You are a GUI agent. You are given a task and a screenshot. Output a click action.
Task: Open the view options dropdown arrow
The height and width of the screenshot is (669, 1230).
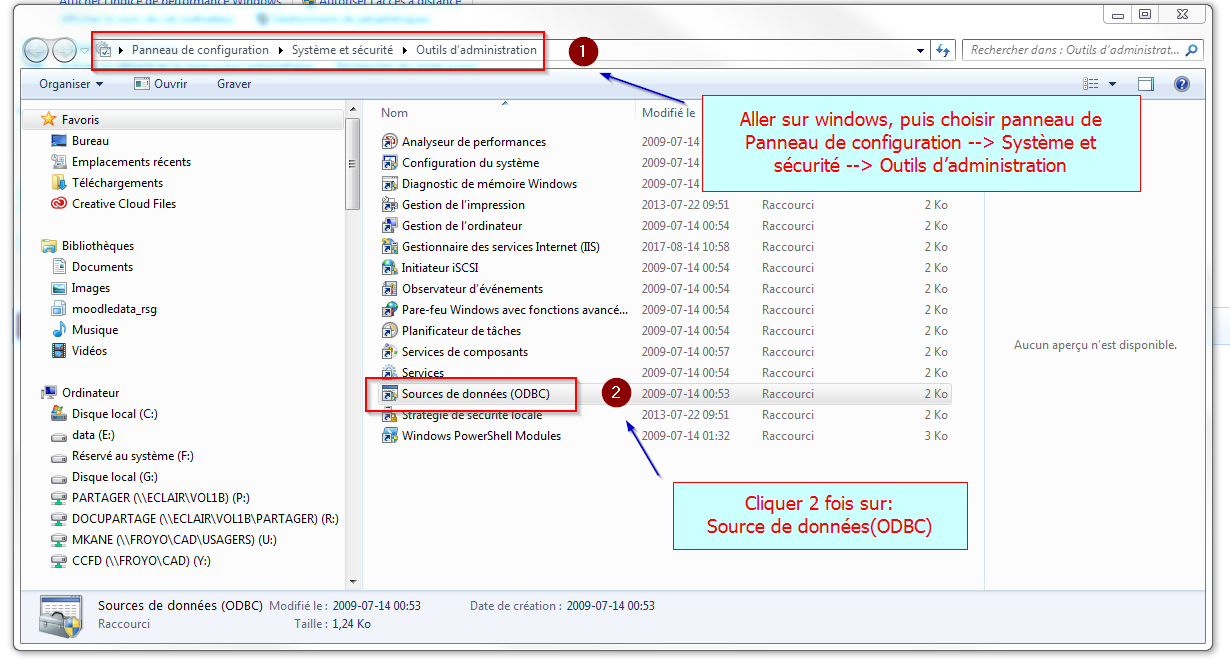click(x=1112, y=84)
